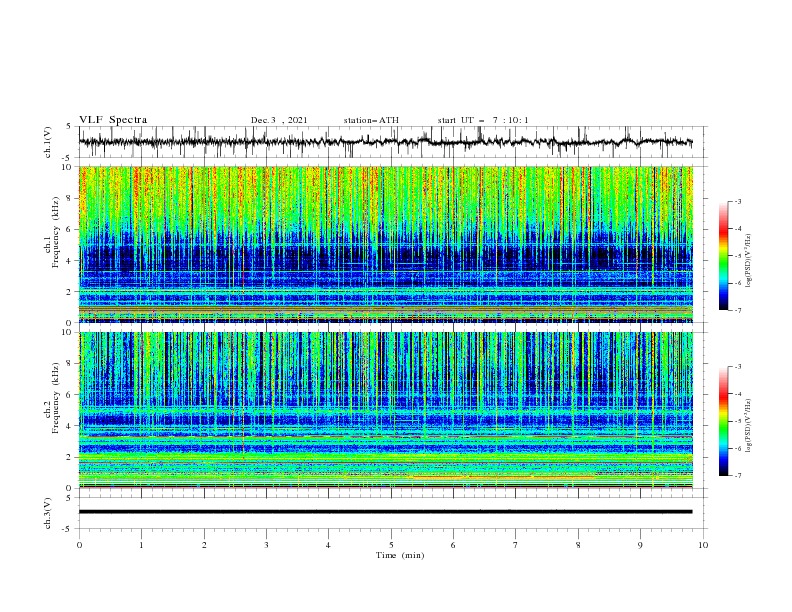Click the "ch.1(V)" axis label
792x612 pixels.
point(48,142)
